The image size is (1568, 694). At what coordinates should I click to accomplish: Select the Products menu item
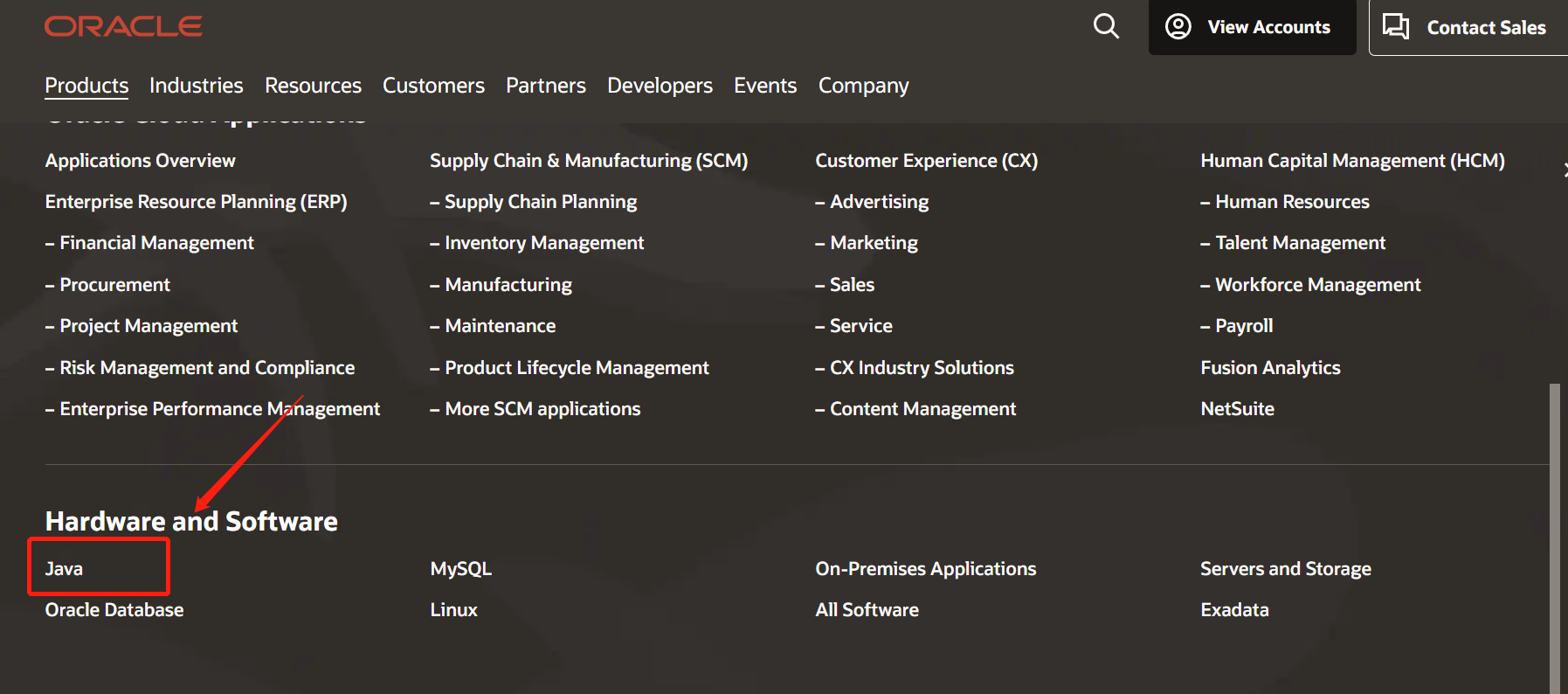[x=86, y=86]
